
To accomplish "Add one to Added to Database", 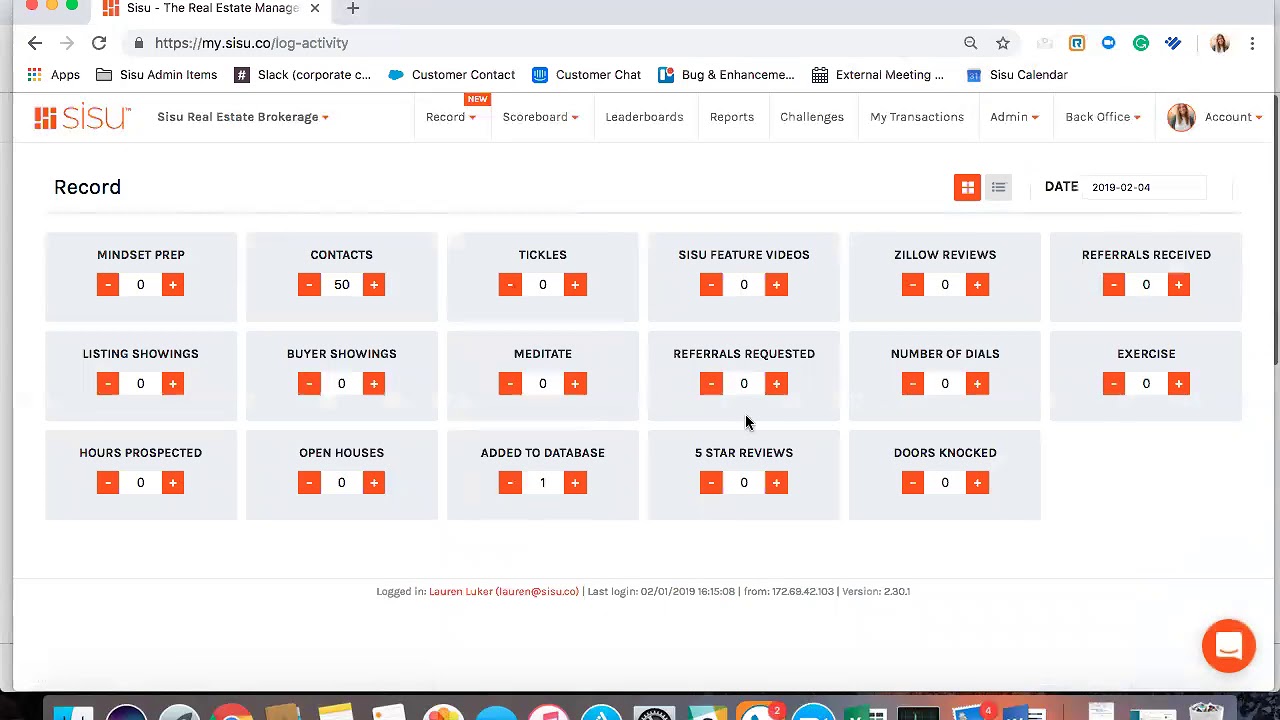I will (x=575, y=483).
